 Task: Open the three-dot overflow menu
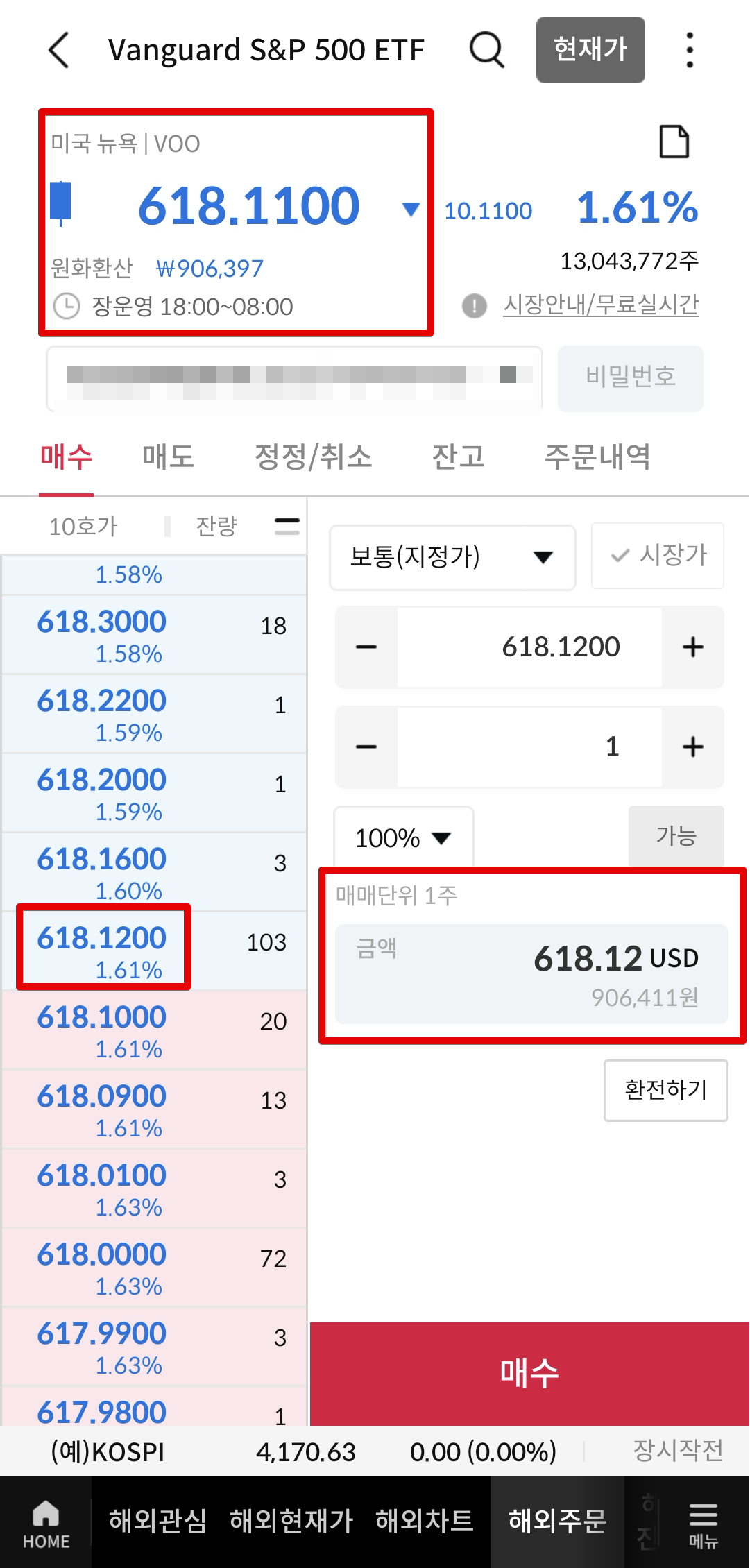690,50
